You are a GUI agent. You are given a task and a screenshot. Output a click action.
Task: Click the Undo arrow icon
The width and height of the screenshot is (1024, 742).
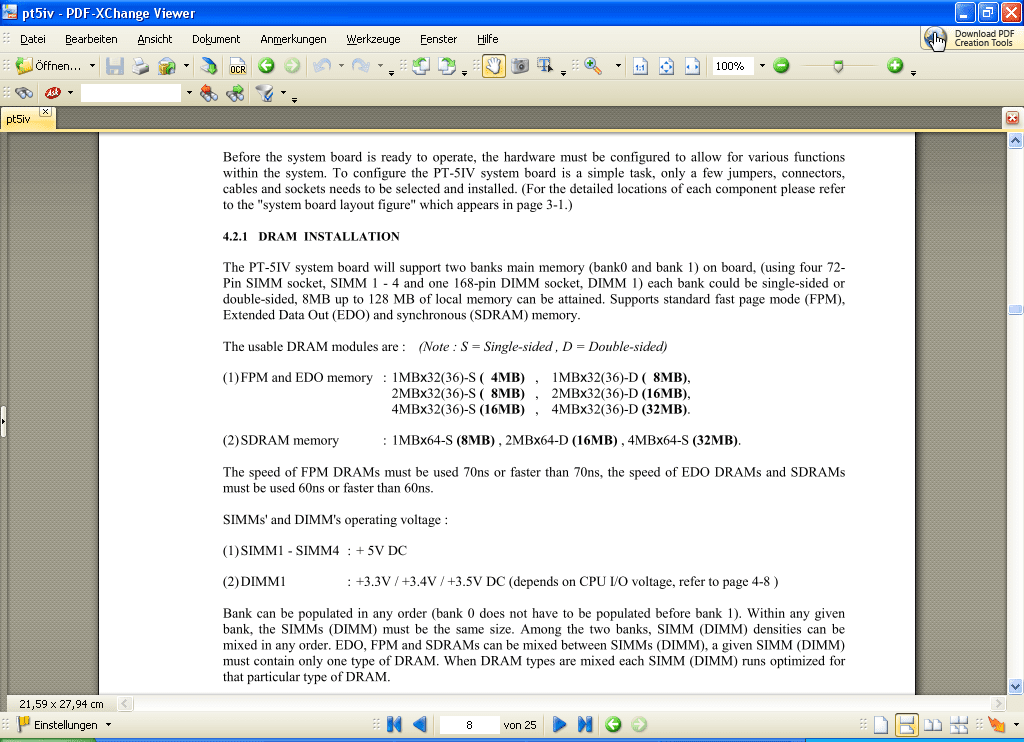(322, 66)
